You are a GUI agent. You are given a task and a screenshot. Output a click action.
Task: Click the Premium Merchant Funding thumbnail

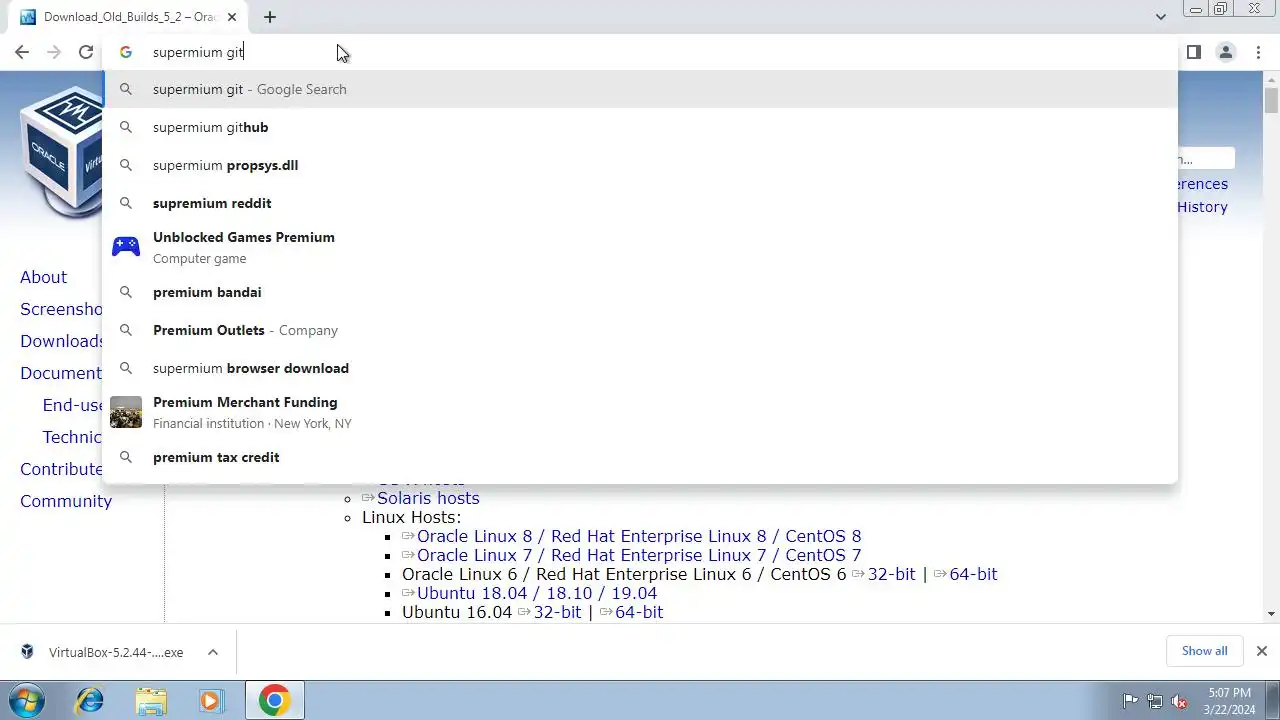click(126, 412)
